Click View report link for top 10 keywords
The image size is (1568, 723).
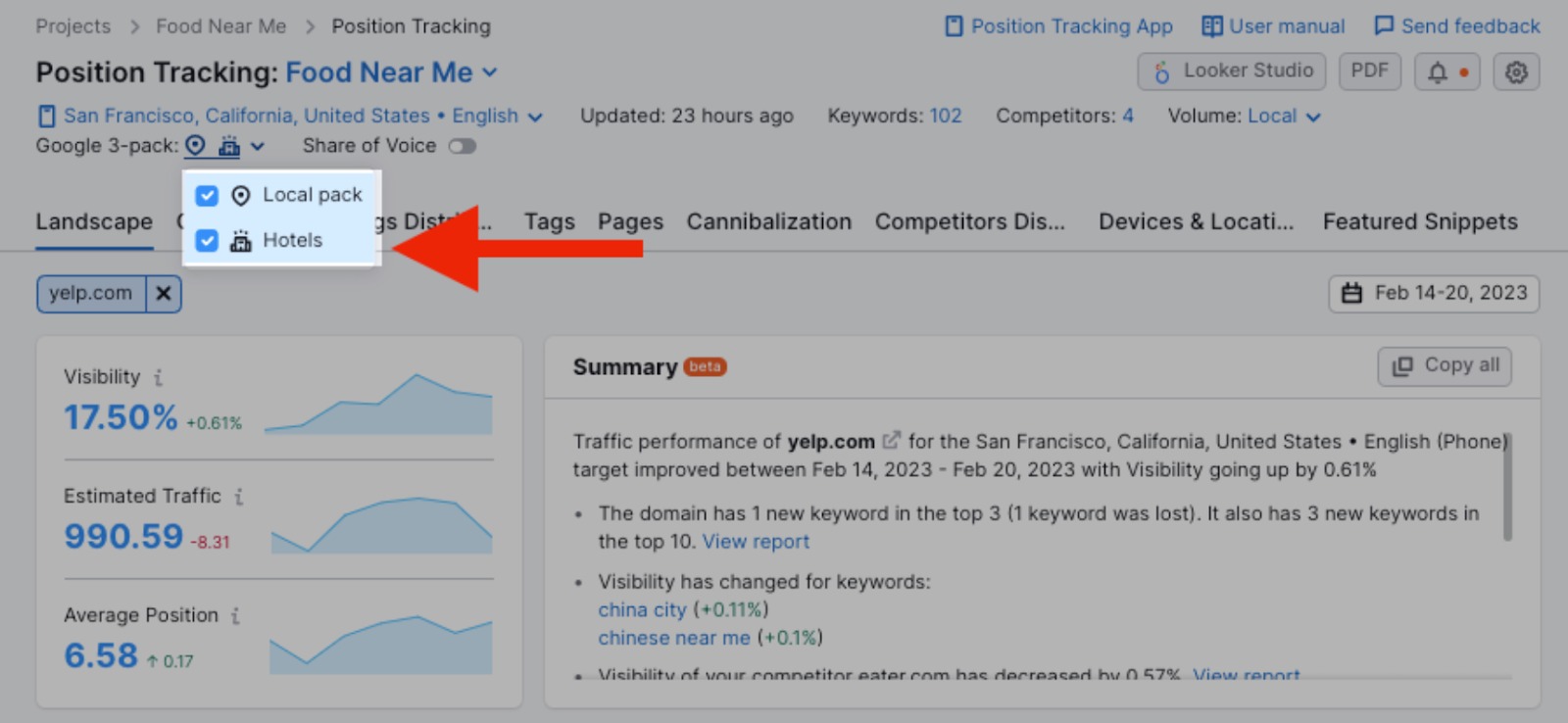point(756,542)
